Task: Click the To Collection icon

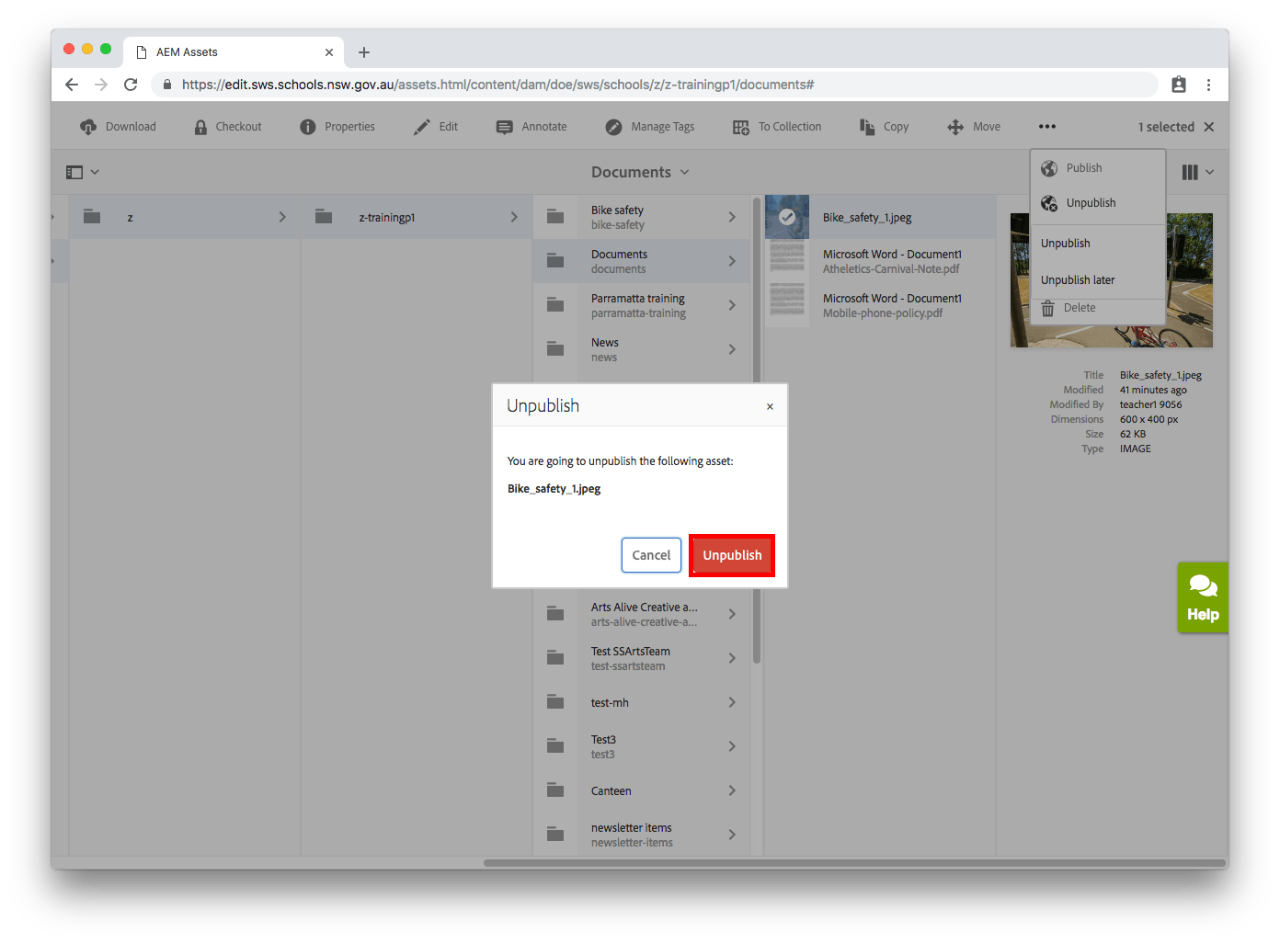Action: tap(741, 127)
